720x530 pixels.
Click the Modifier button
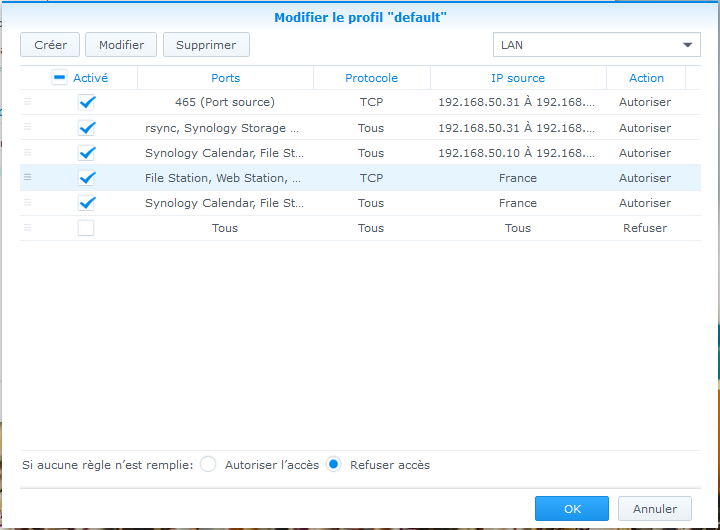pos(121,45)
